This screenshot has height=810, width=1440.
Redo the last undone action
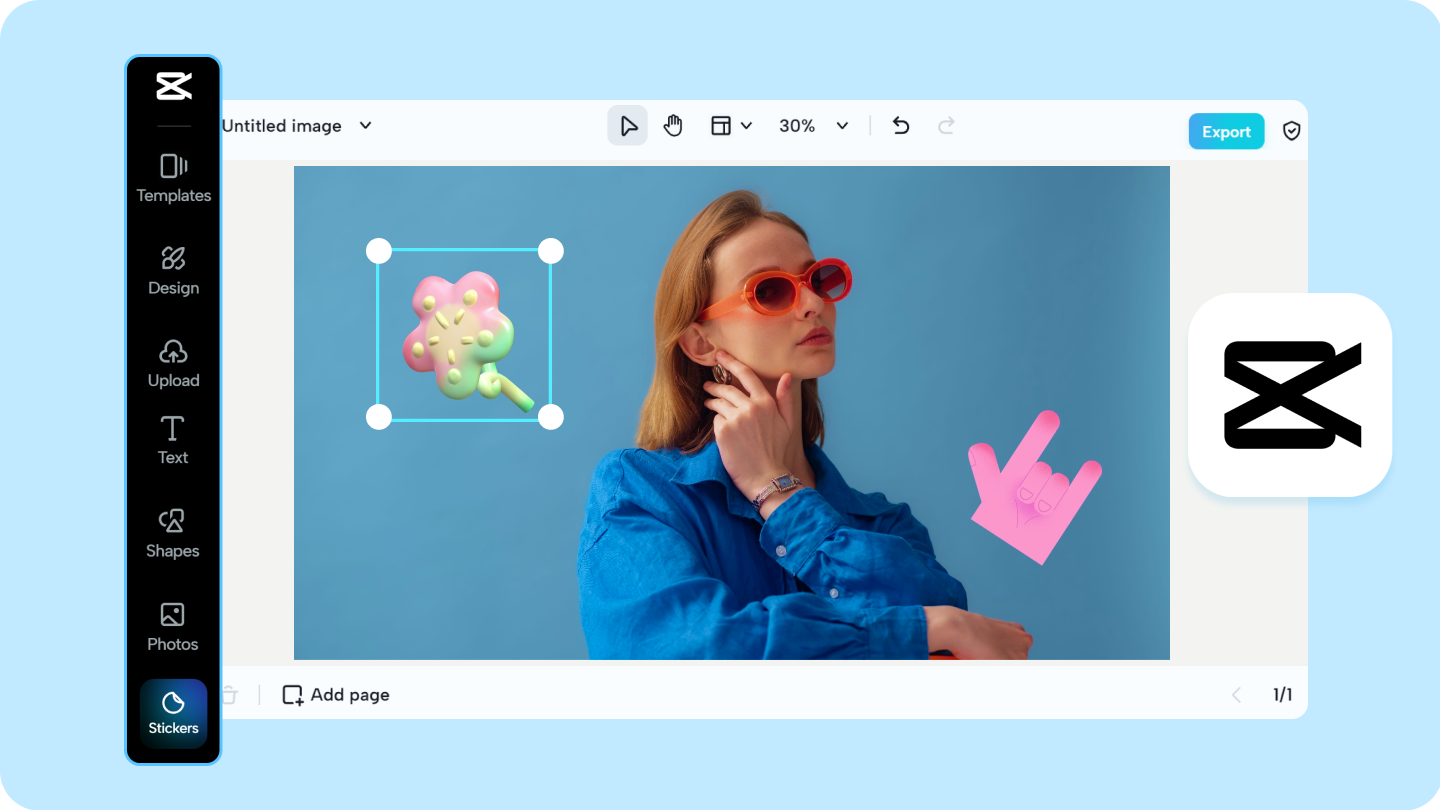pyautogui.click(x=946, y=126)
